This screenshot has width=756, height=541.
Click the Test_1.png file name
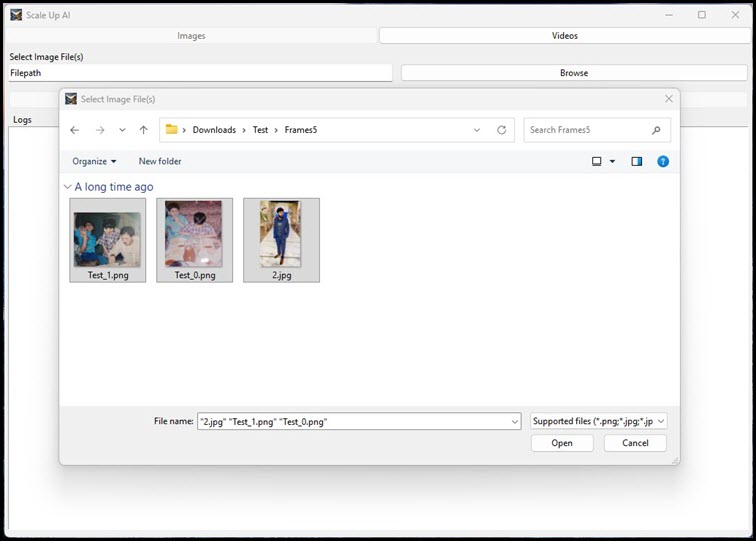108,275
